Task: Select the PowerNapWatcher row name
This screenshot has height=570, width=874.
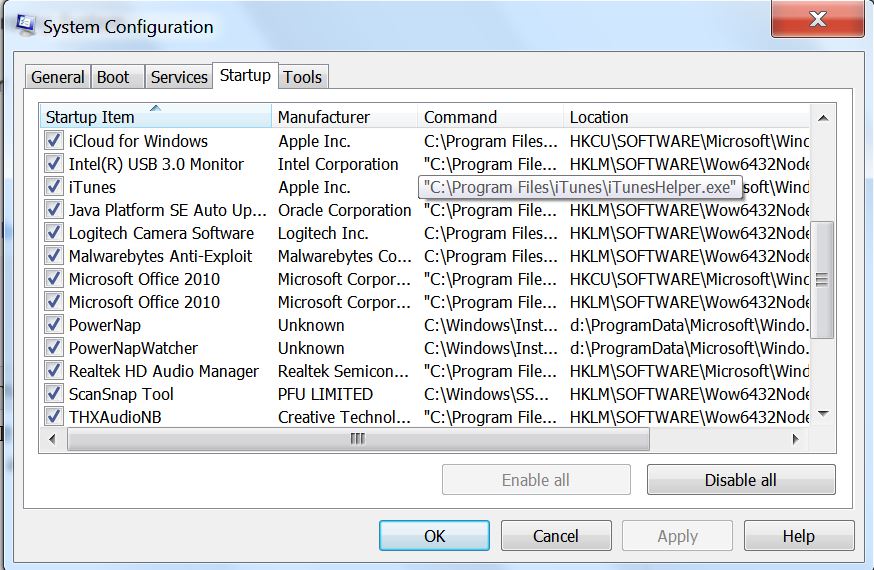Action: (133, 348)
